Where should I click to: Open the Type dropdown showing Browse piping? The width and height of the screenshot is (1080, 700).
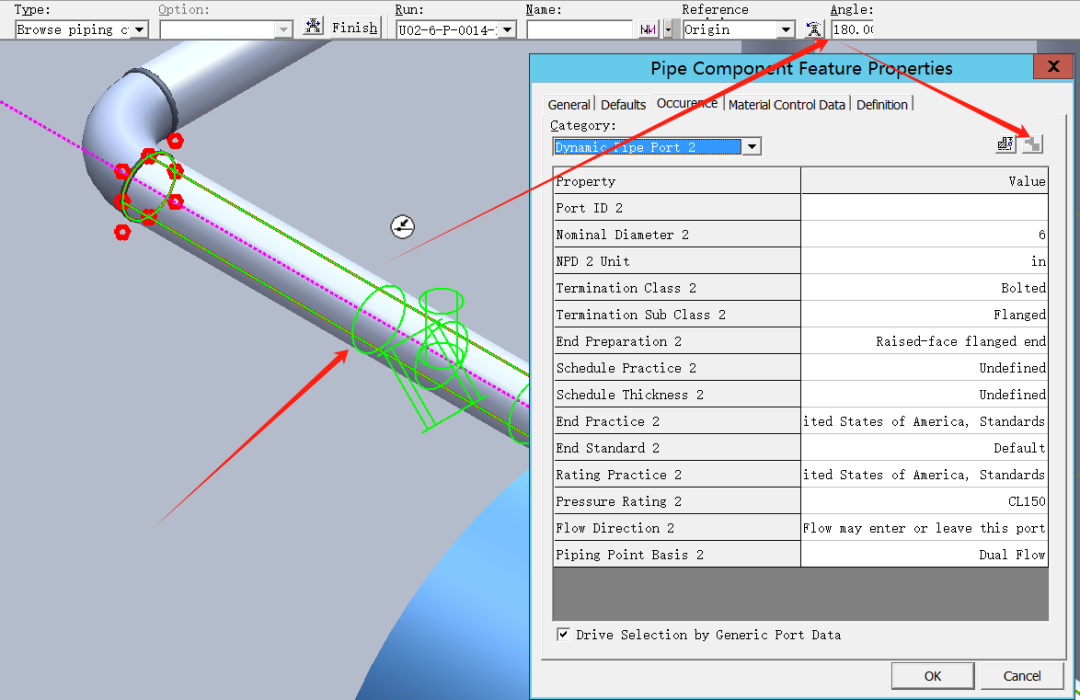140,30
